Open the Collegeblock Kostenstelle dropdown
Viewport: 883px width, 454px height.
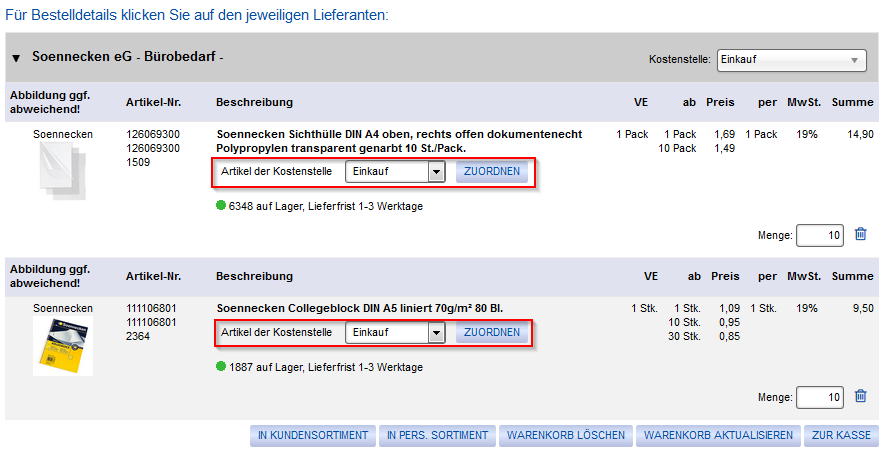point(395,332)
